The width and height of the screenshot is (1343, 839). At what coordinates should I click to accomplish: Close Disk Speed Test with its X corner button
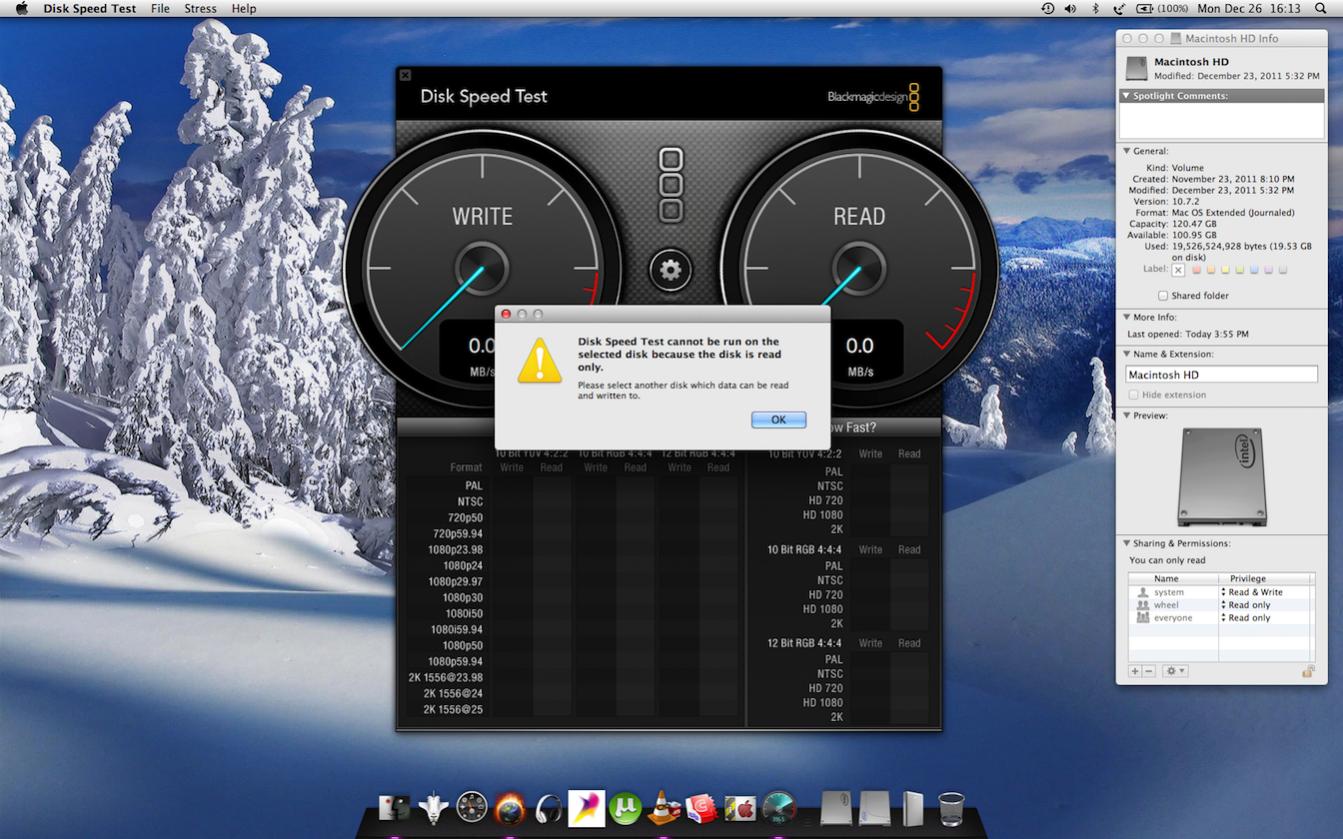pos(405,75)
